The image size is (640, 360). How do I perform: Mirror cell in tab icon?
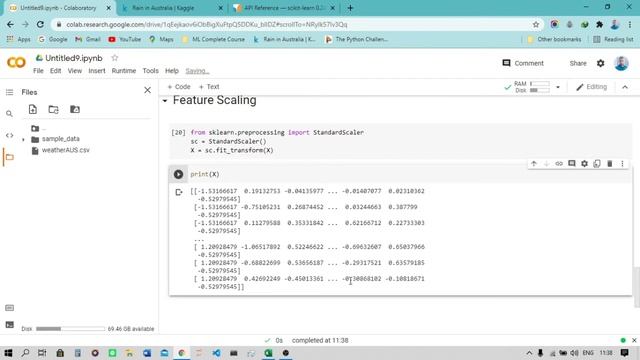597,164
